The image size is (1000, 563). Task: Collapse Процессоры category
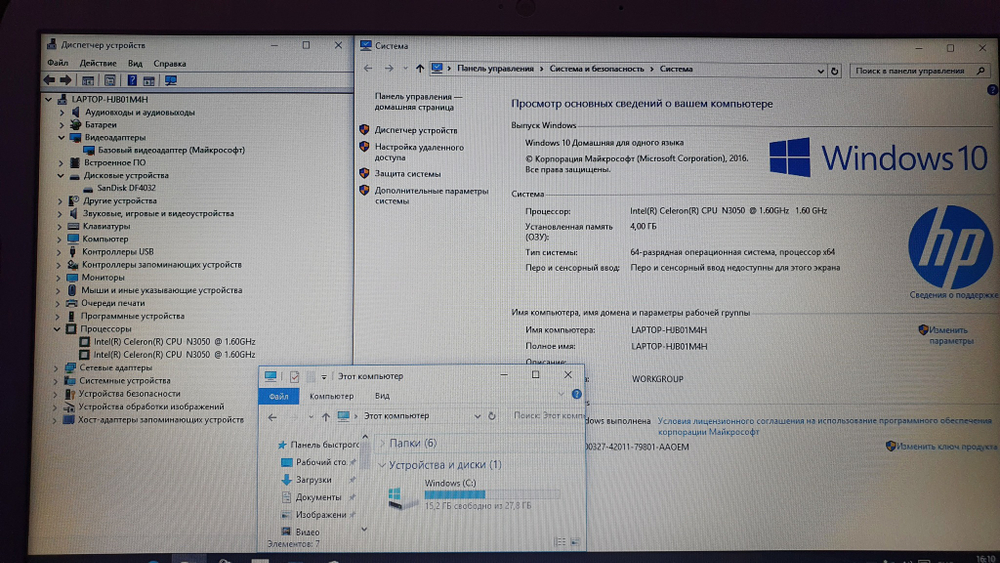[x=57, y=329]
